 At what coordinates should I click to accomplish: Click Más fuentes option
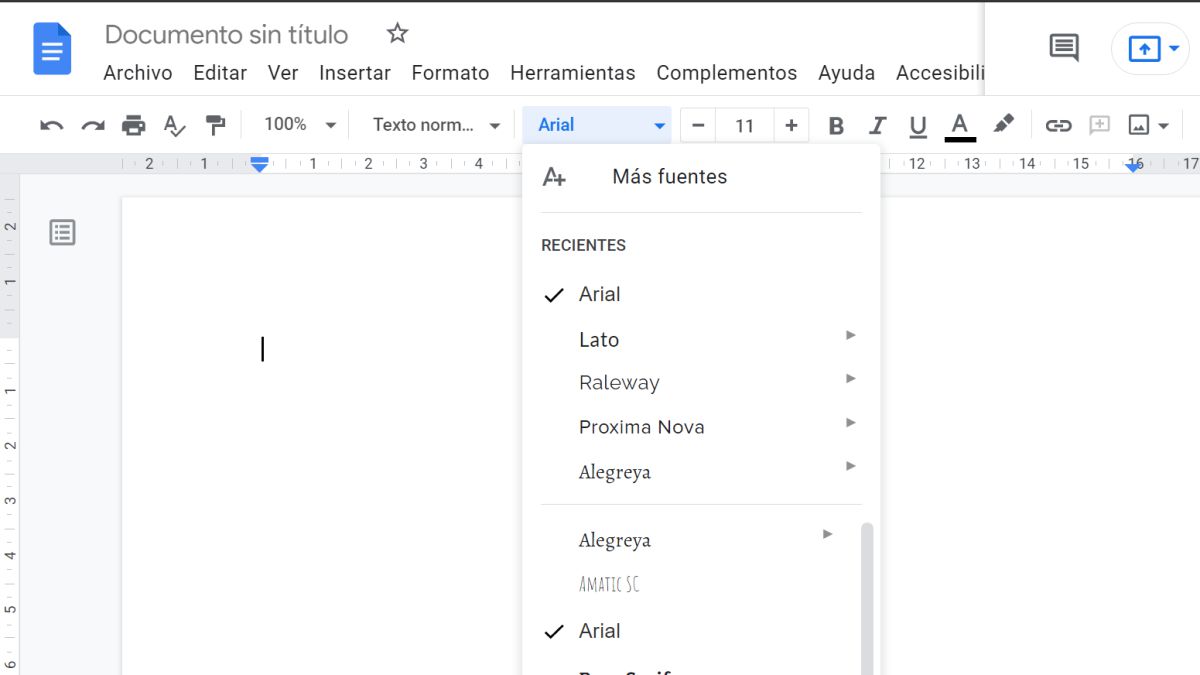pyautogui.click(x=670, y=176)
